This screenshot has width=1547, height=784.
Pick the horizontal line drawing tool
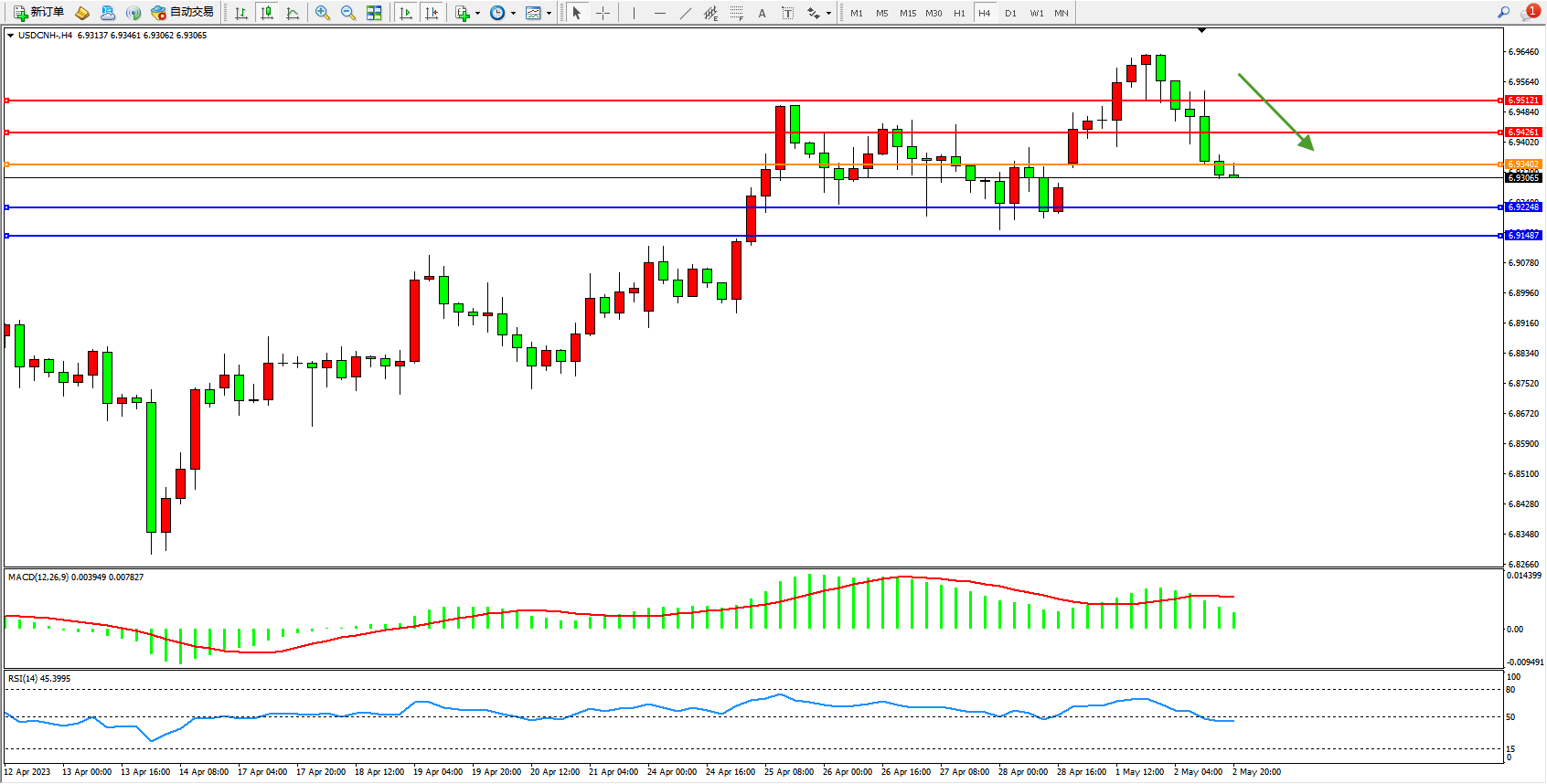click(x=660, y=13)
